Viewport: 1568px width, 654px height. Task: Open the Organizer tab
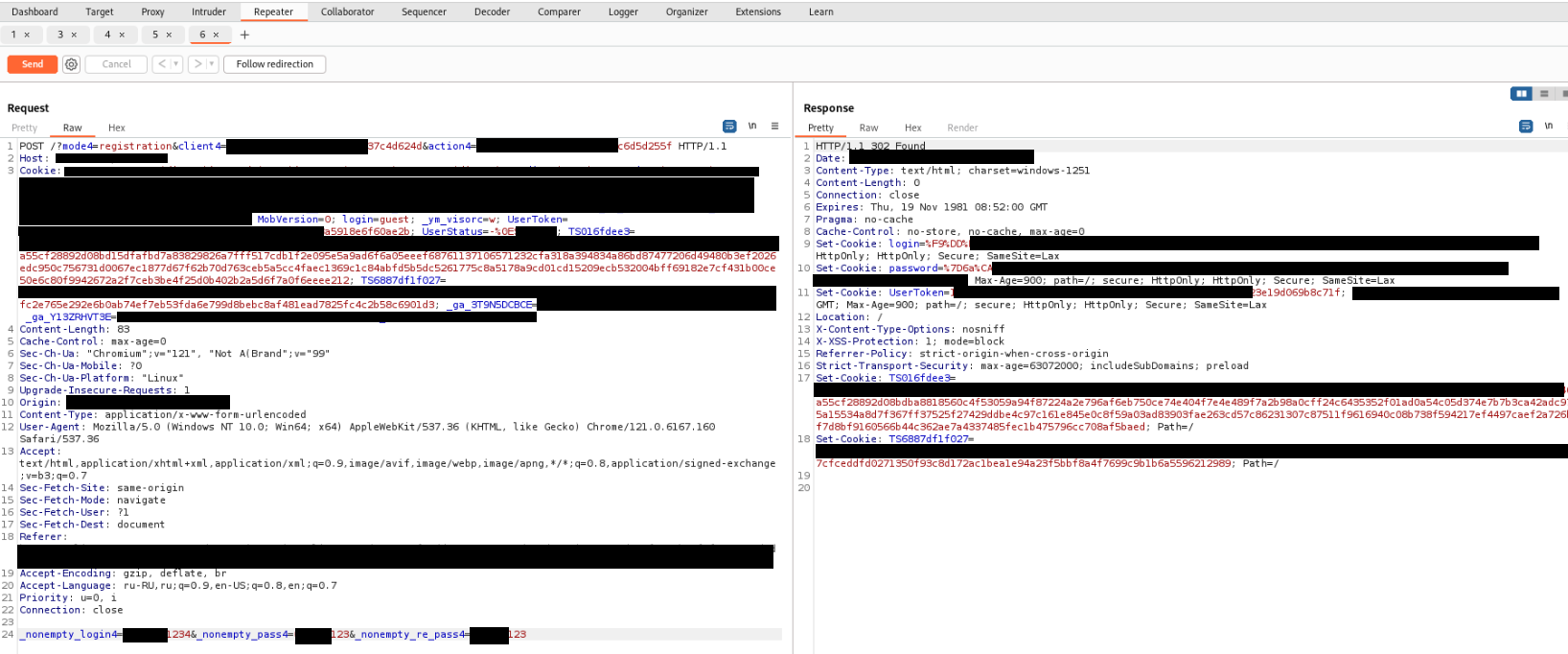pyautogui.click(x=686, y=12)
